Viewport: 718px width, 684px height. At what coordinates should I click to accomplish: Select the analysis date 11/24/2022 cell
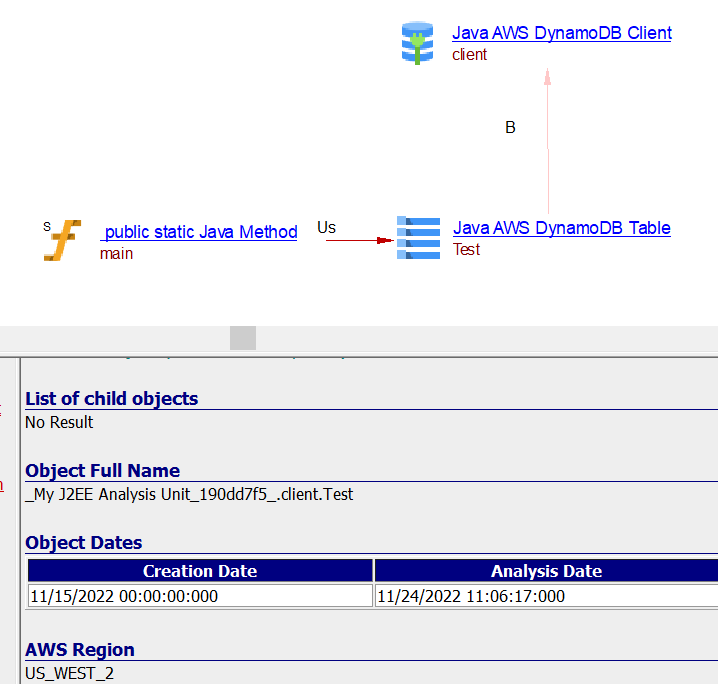pos(546,596)
